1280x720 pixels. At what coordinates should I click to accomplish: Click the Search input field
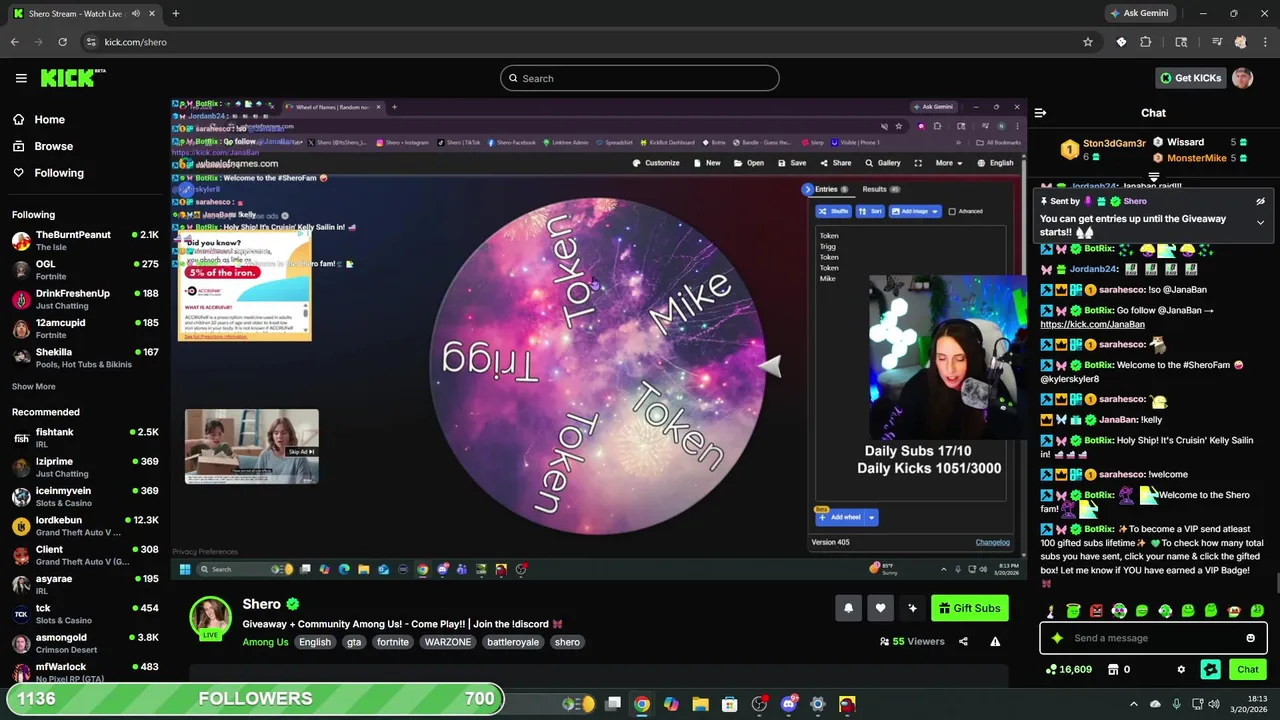640,78
